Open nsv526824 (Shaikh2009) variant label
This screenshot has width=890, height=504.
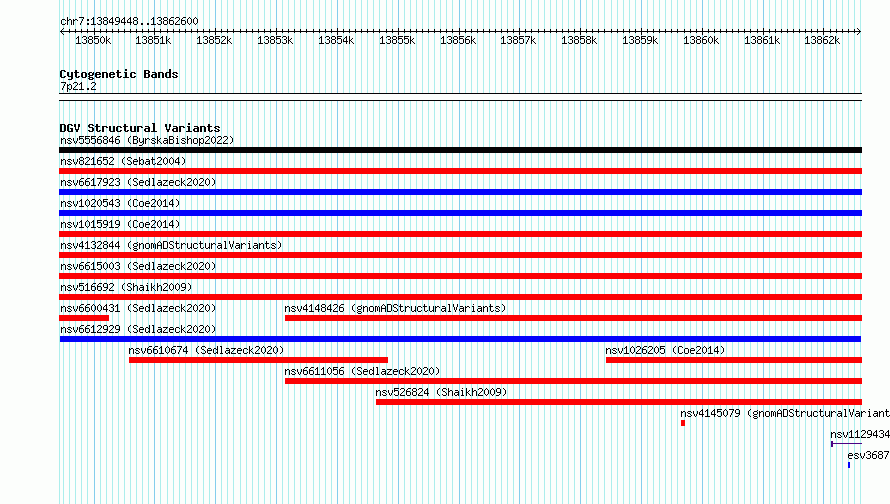click(441, 392)
